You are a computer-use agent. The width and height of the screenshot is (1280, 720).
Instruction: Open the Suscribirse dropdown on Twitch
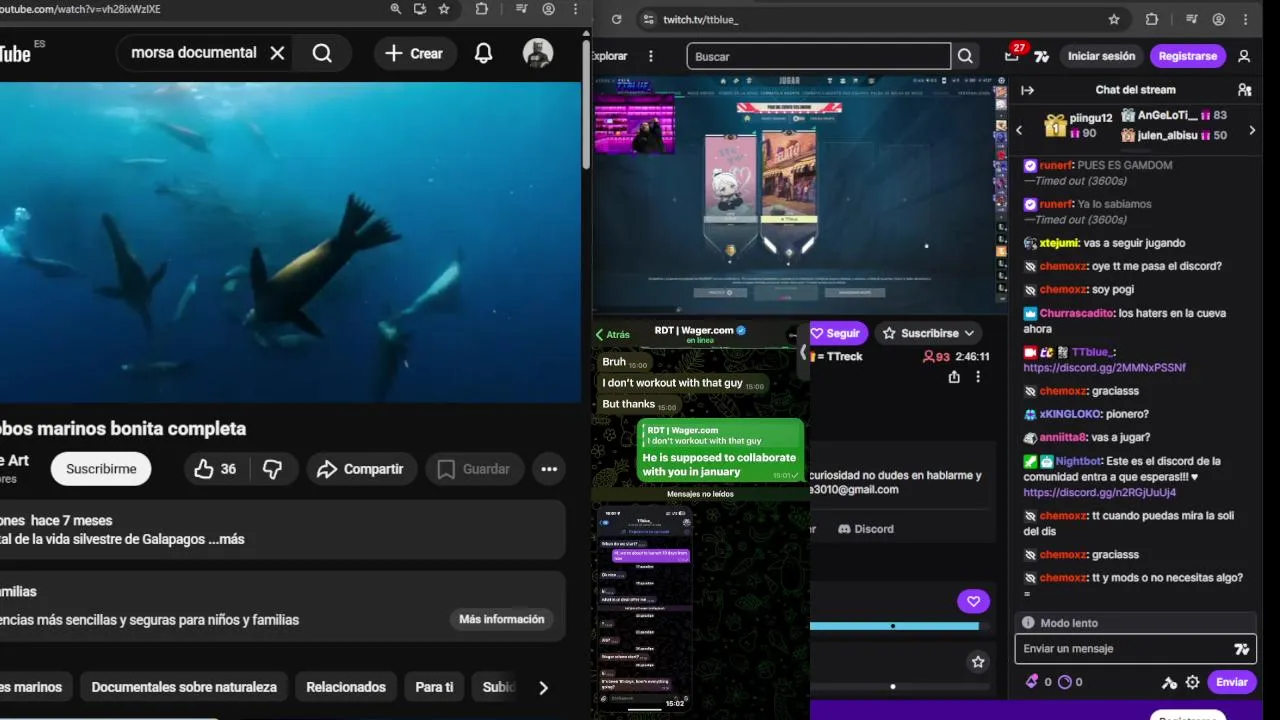(929, 333)
